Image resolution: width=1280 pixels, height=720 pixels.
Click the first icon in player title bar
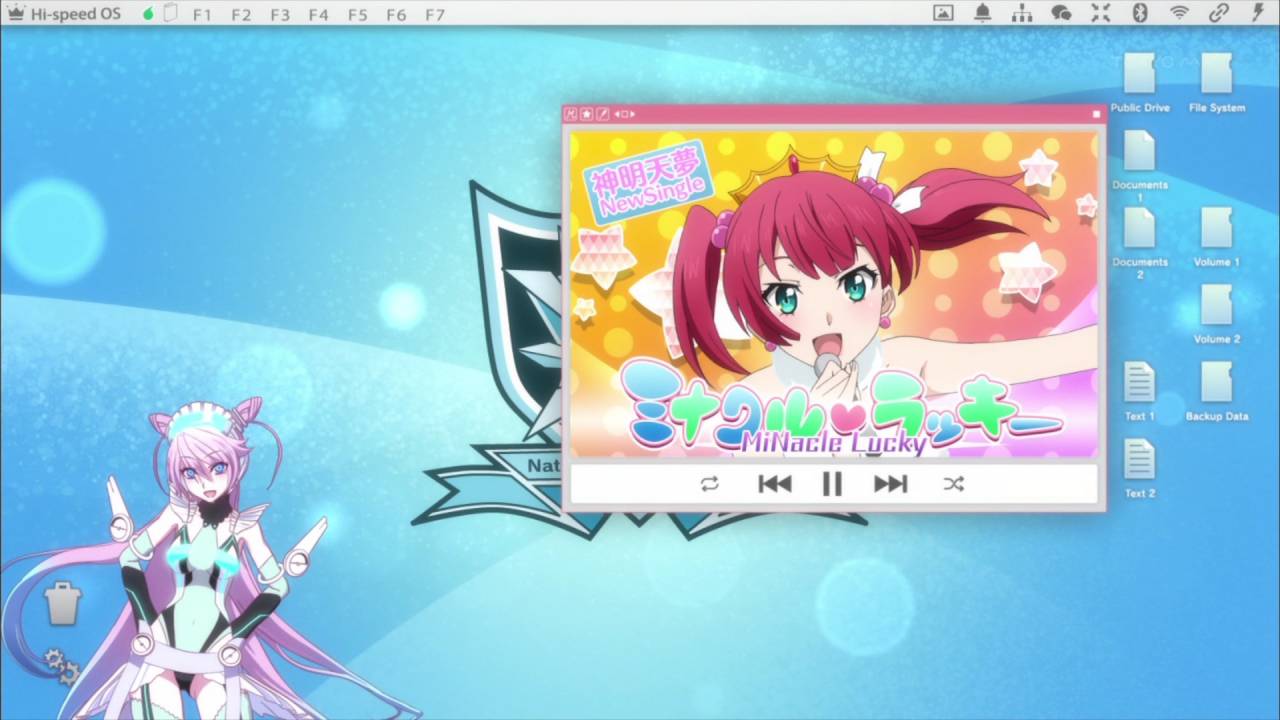tap(572, 114)
